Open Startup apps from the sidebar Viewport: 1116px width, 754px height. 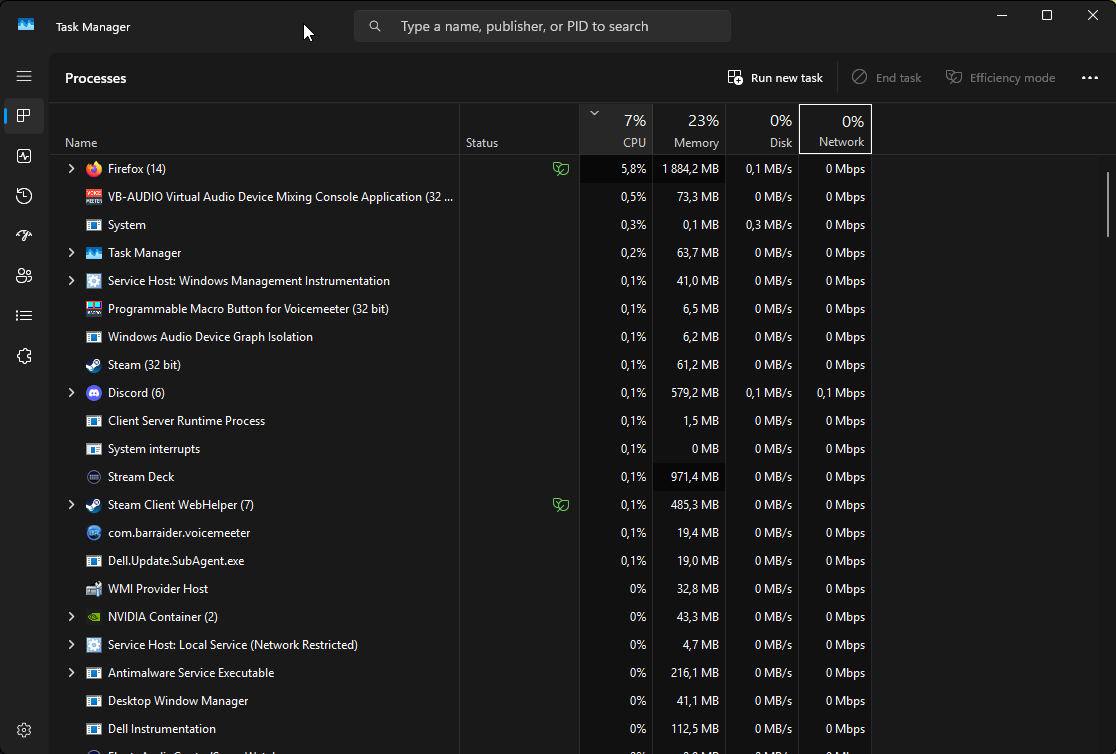click(x=24, y=236)
